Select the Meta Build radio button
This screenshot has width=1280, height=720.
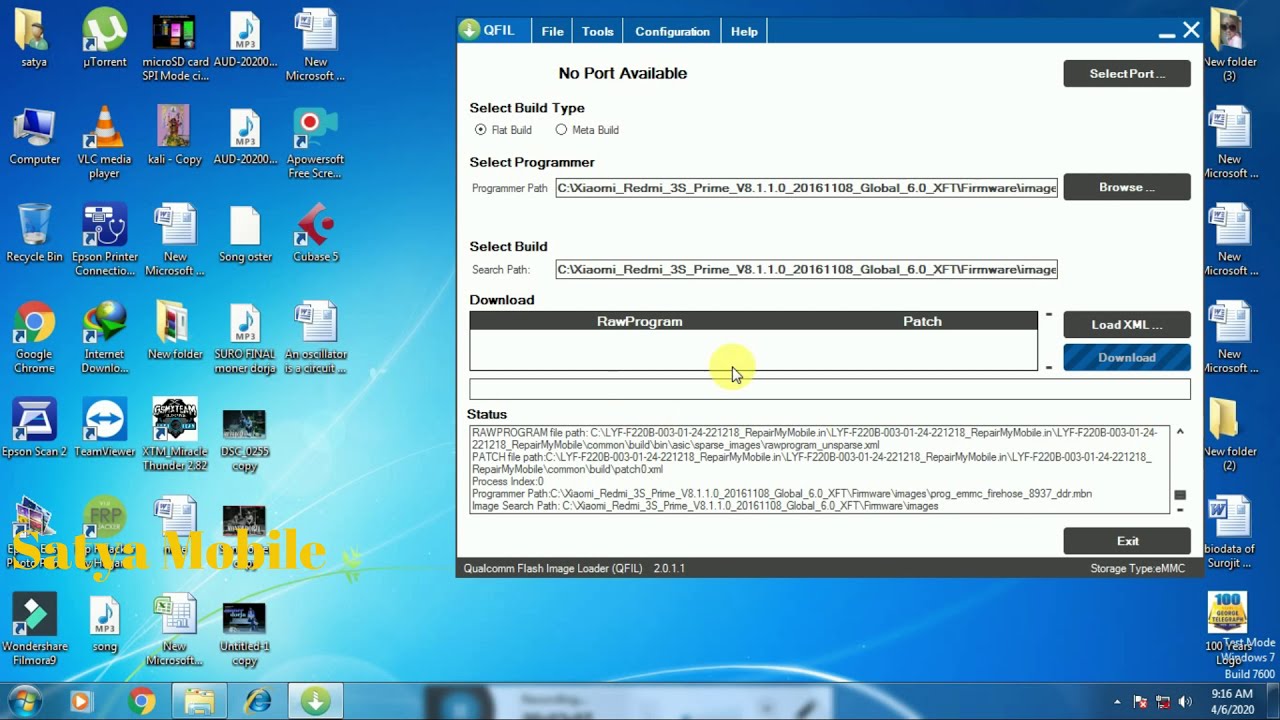pos(561,130)
